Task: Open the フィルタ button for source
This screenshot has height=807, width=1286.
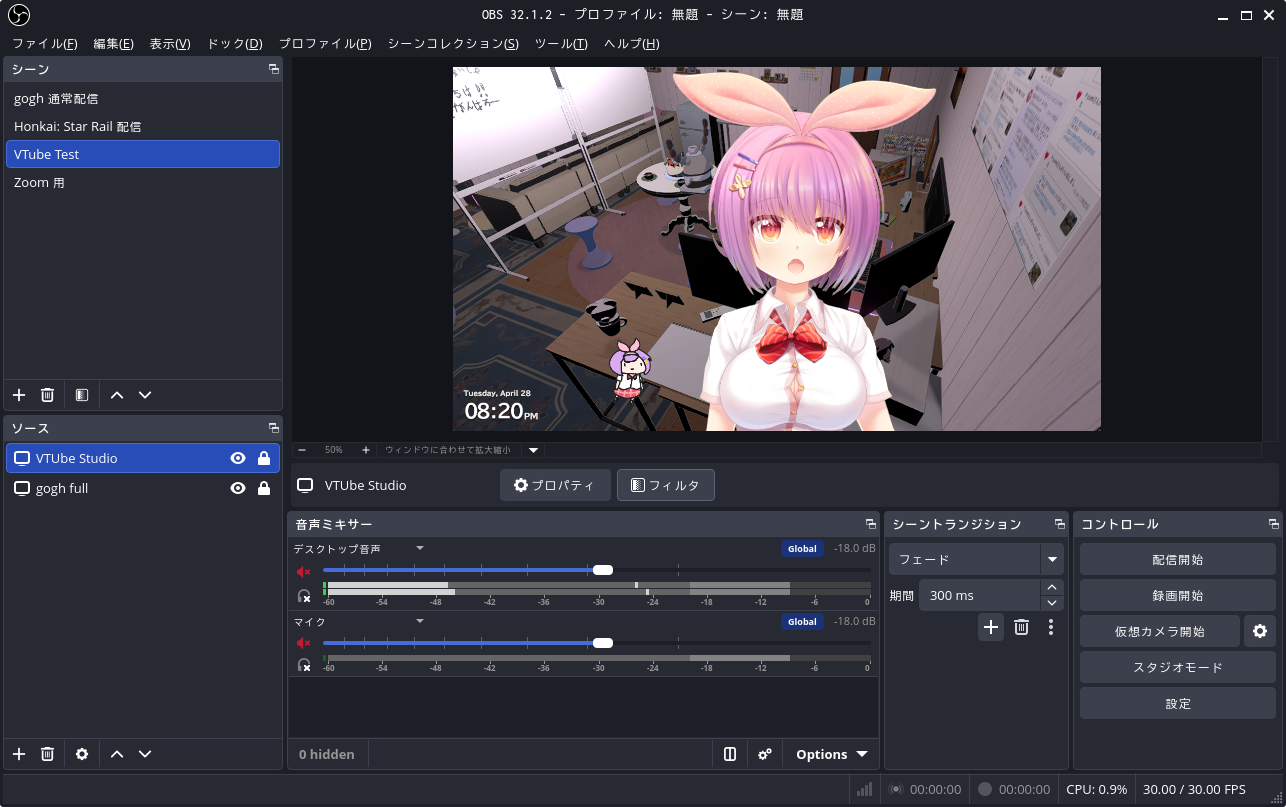Action: (666, 485)
